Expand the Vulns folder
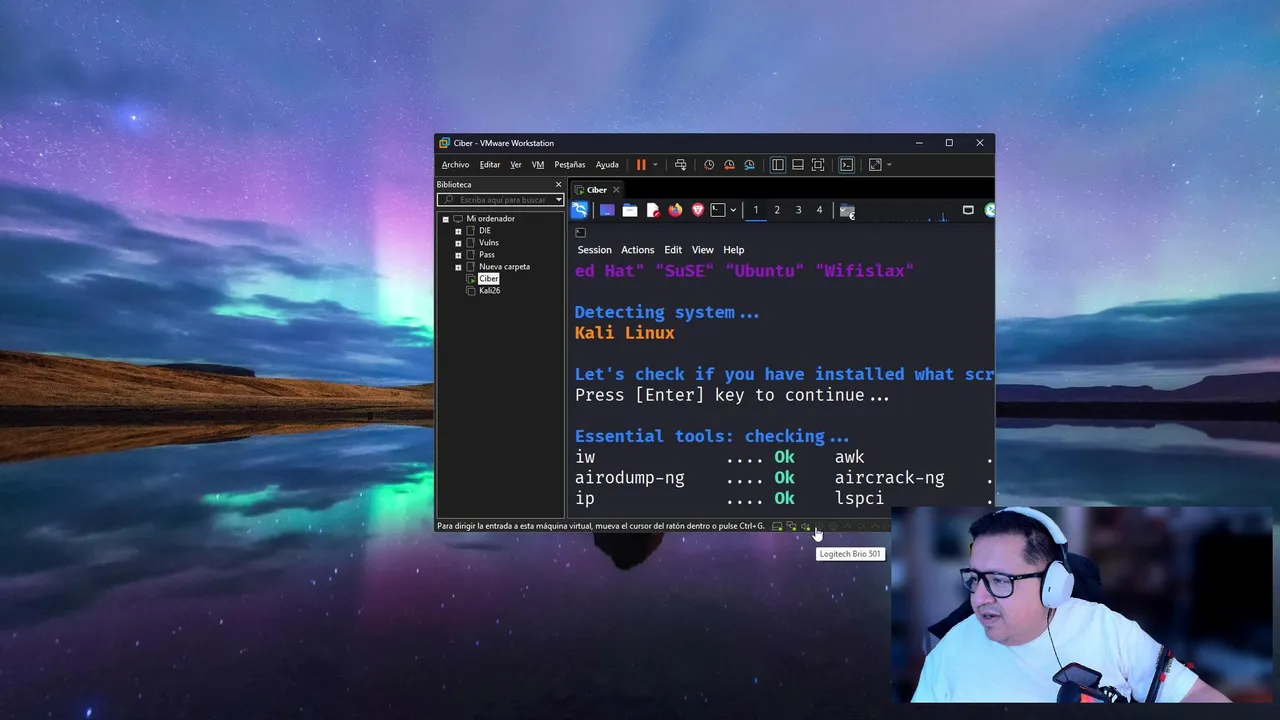Viewport: 1280px width, 720px height. [458, 243]
